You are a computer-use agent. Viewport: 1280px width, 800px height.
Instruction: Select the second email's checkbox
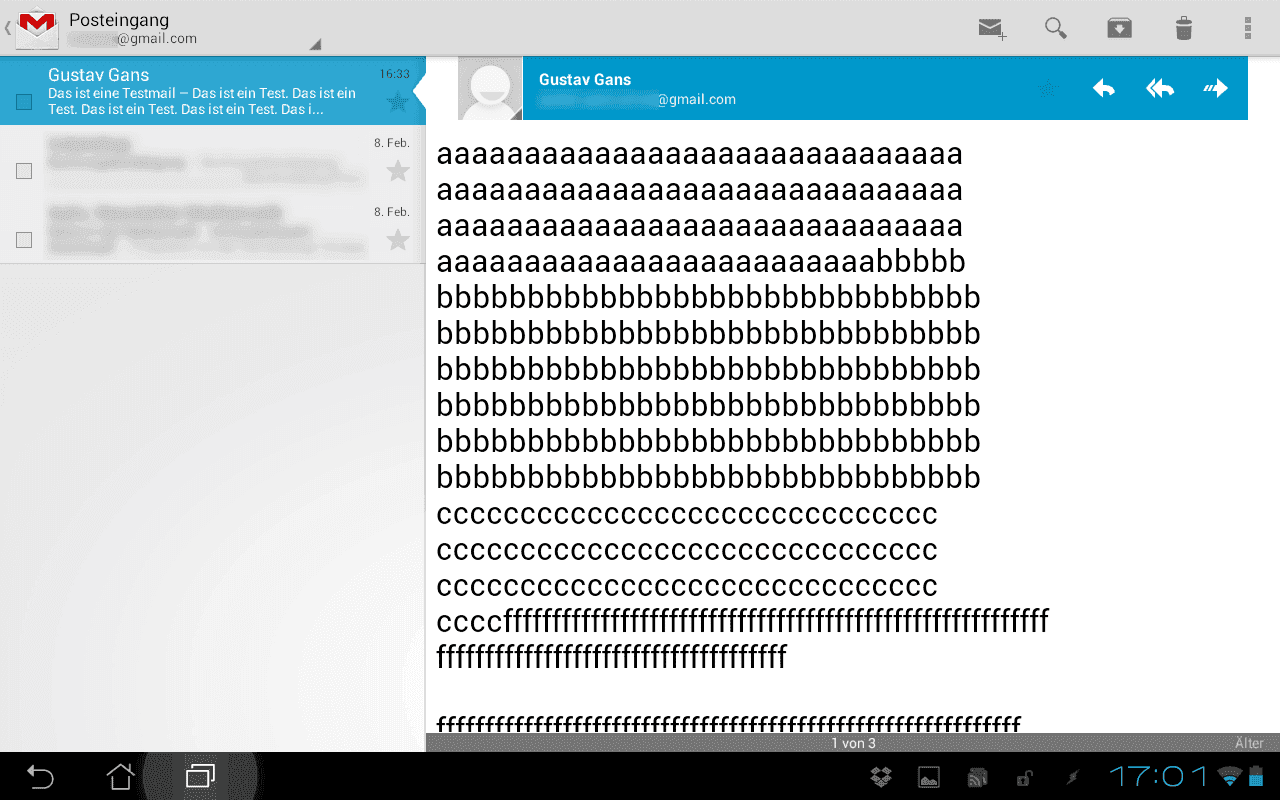24,171
